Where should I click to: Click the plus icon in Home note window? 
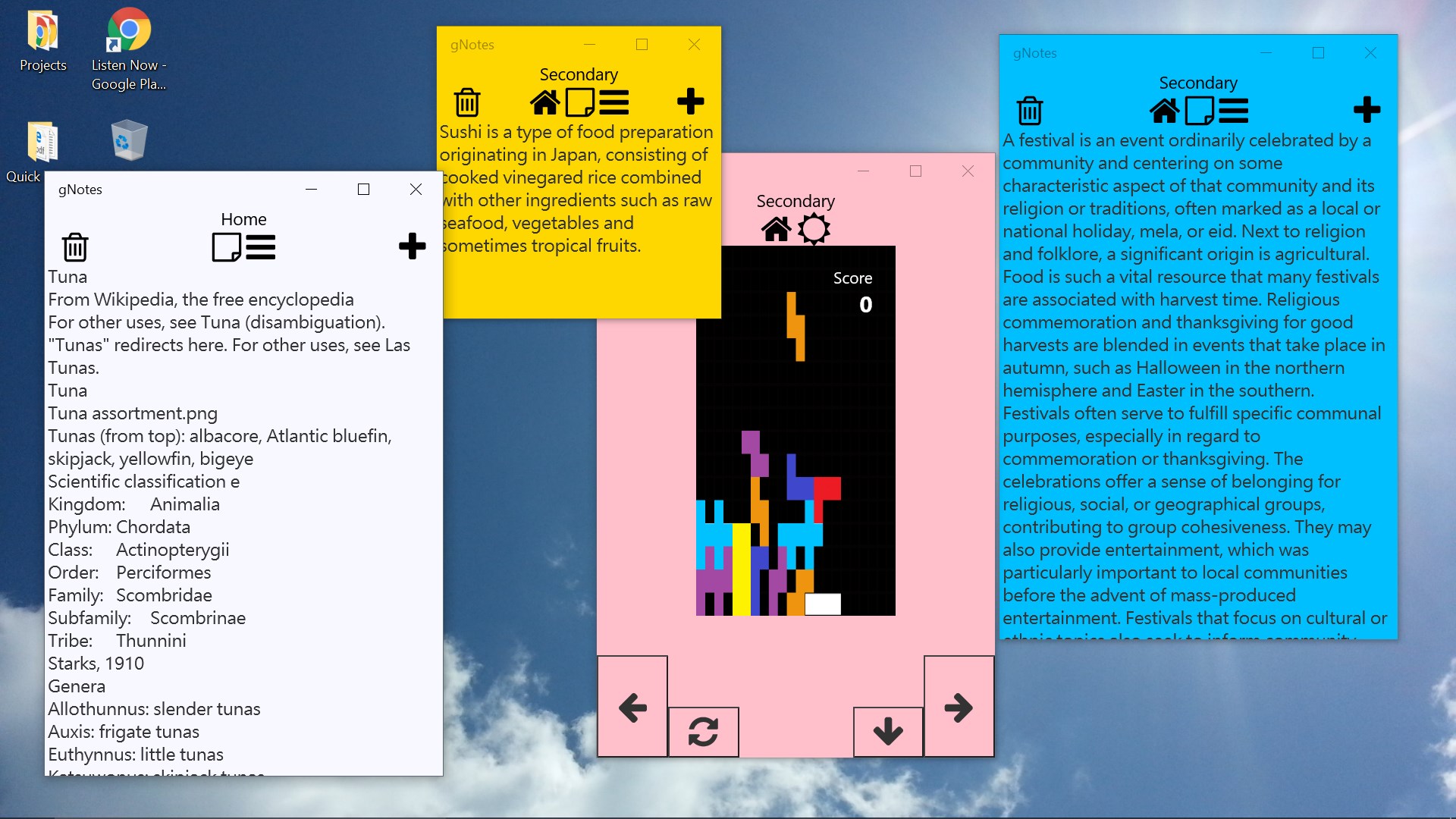pyautogui.click(x=412, y=246)
